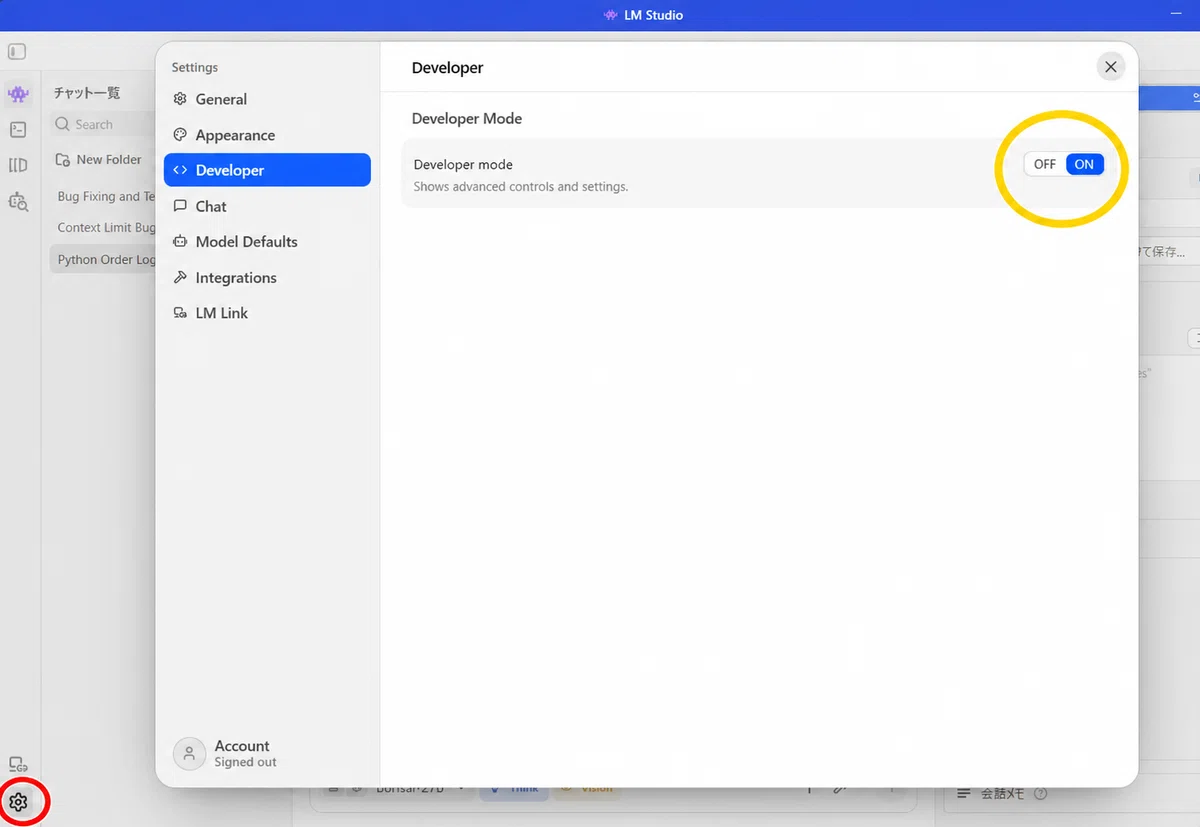The image size is (1200, 827).
Task: Open My Models library icon in left rail
Action: click(18, 165)
